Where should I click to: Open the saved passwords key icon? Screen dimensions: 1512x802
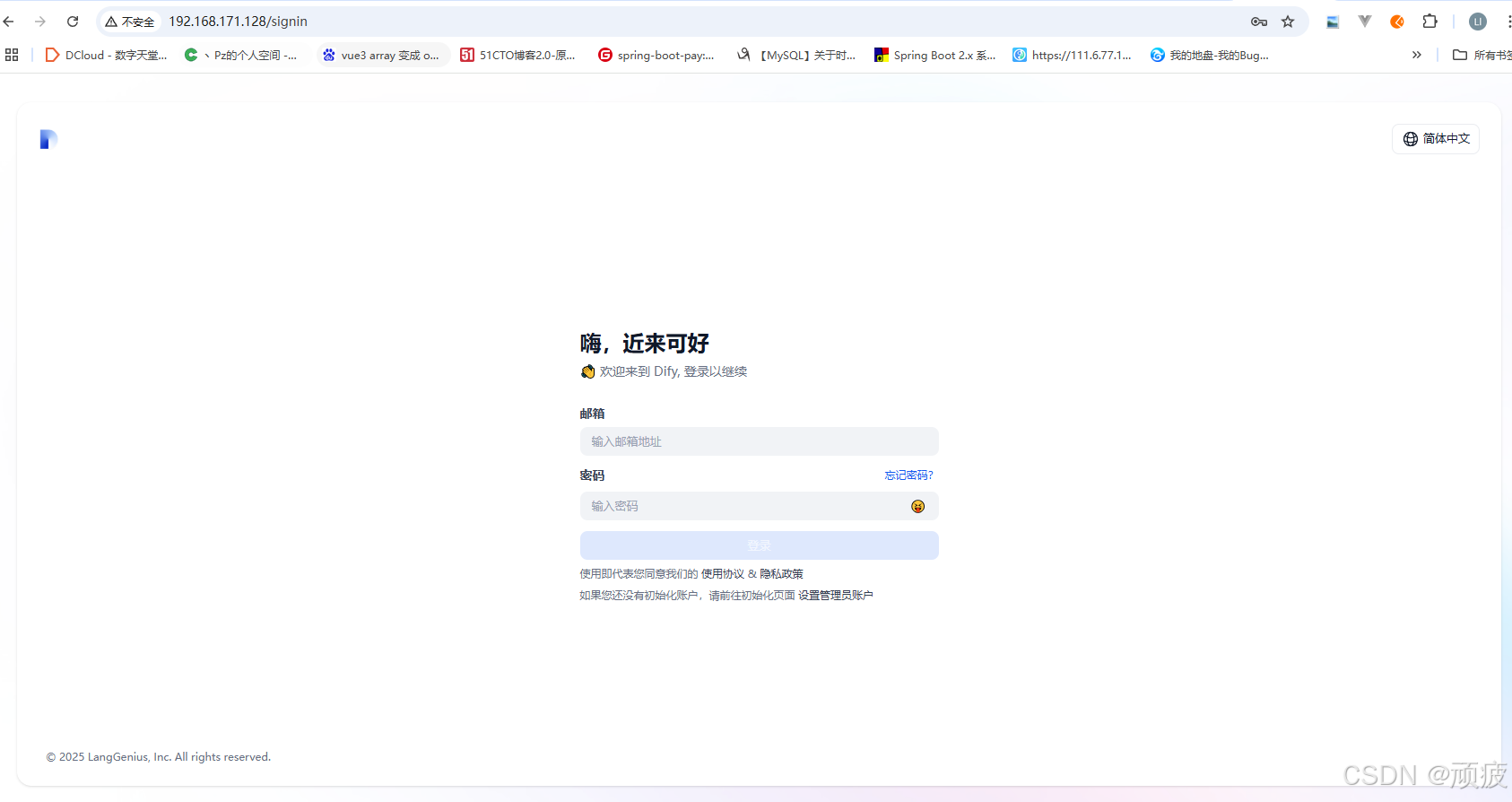pos(1259,22)
